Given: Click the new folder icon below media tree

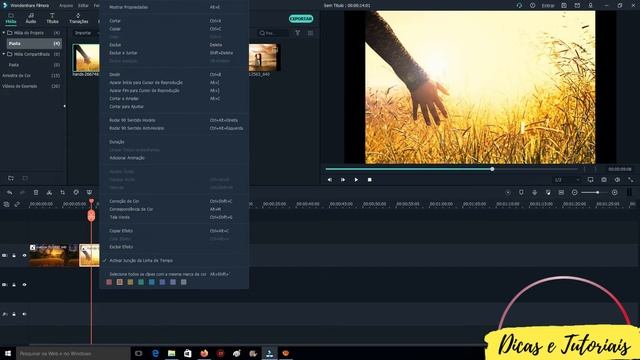Looking at the screenshot, I should click(11, 178).
